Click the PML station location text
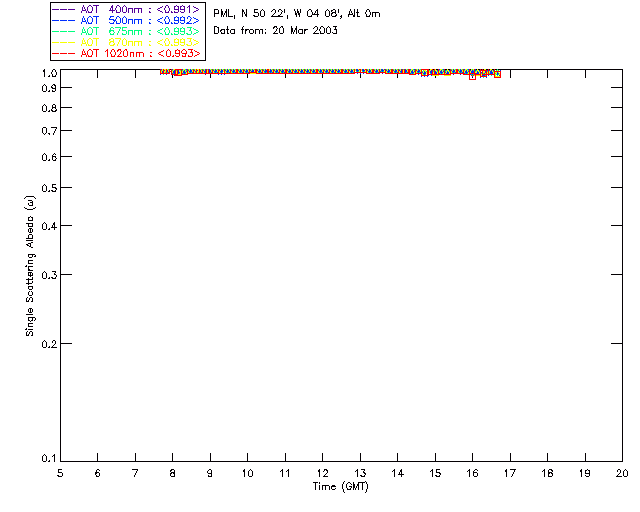640x512 pixels. (x=297, y=14)
